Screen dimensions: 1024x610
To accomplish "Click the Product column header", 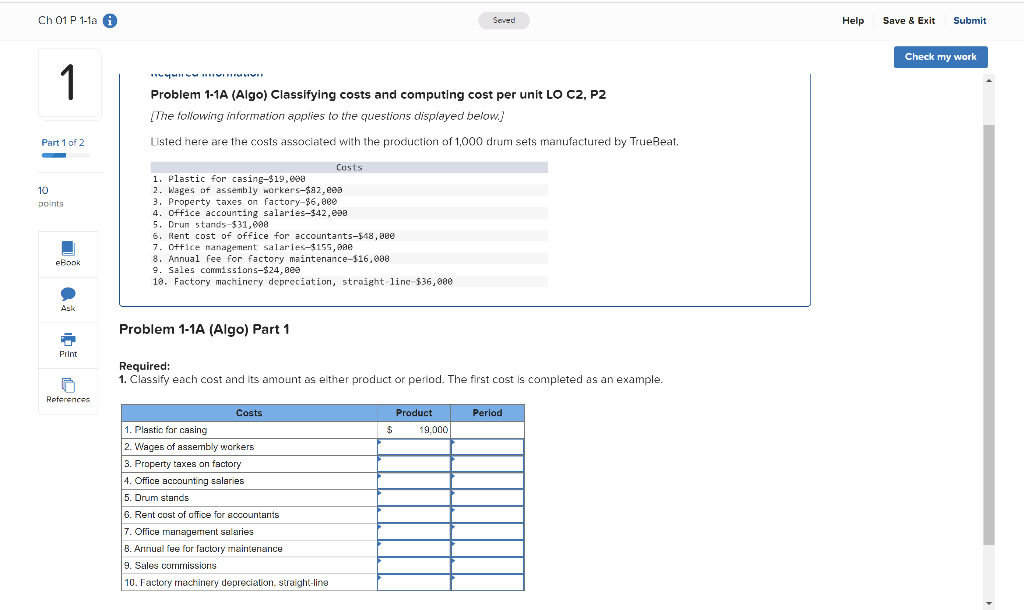I will tap(414, 413).
